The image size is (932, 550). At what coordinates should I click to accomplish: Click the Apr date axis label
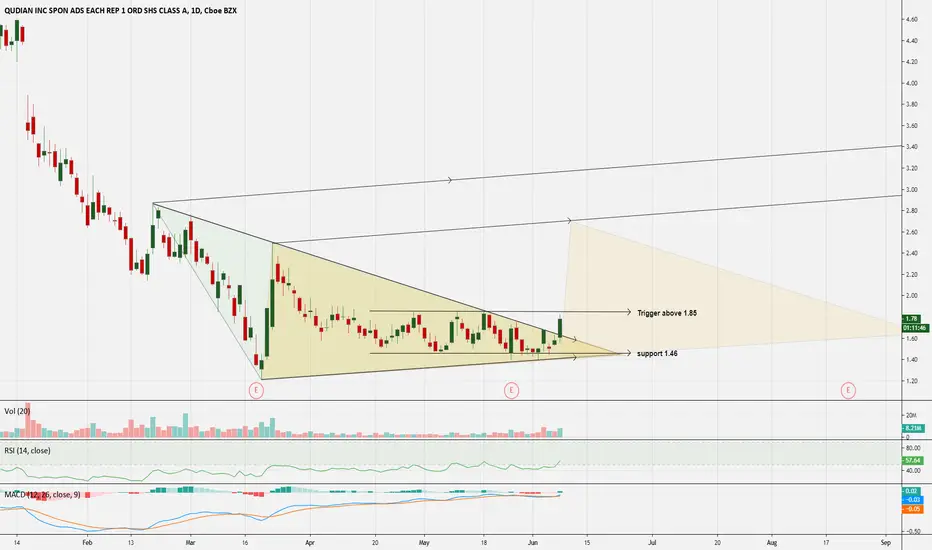309,542
